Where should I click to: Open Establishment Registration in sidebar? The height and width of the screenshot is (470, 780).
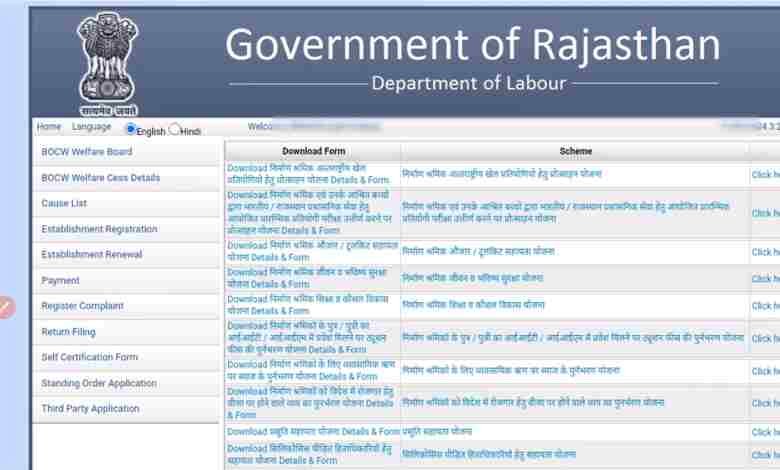coord(126,229)
